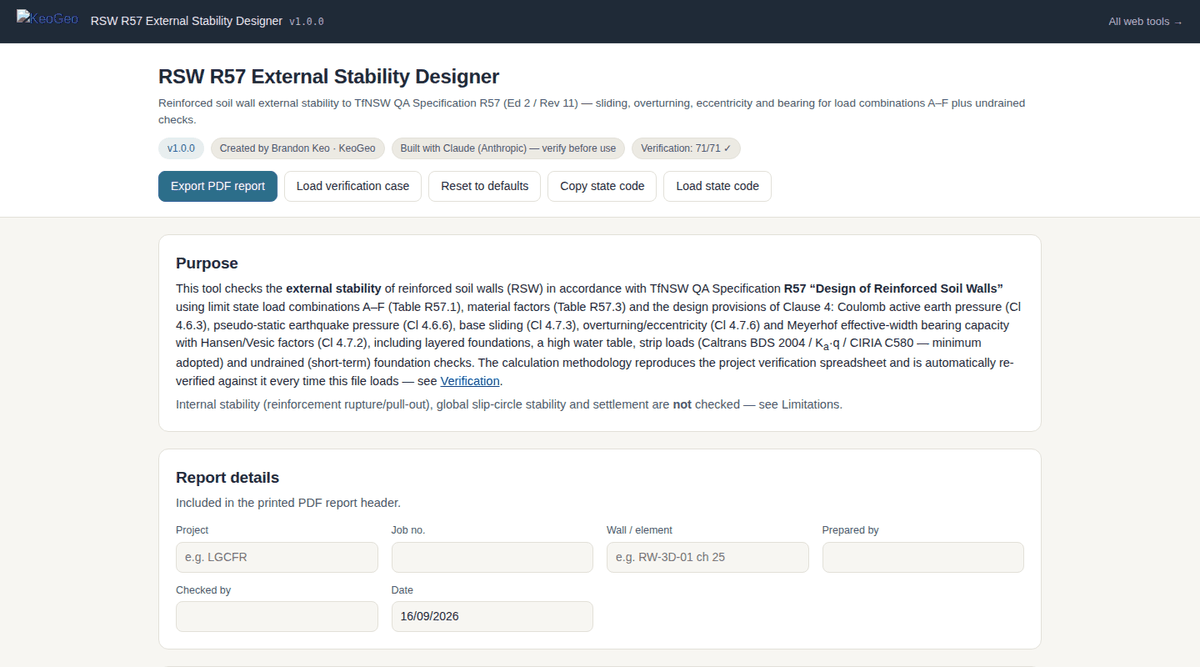Click the Job no. input field
This screenshot has width=1200, height=667.
click(x=492, y=557)
